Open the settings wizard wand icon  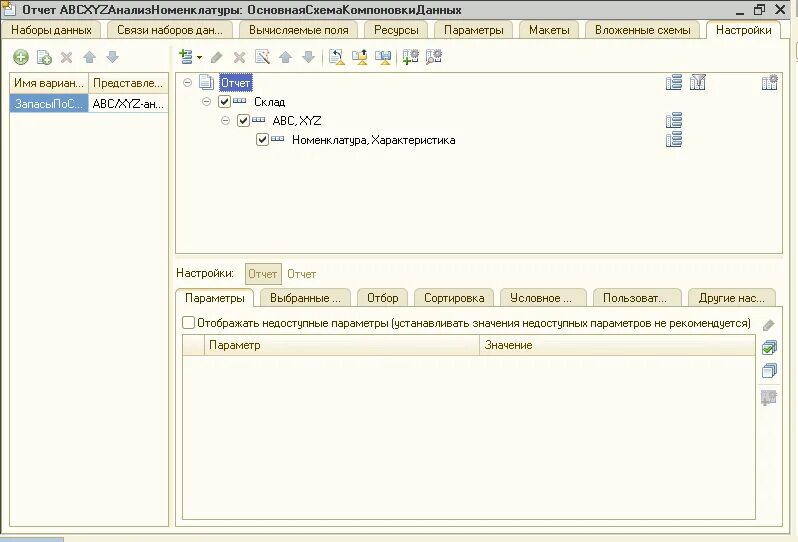[262, 56]
